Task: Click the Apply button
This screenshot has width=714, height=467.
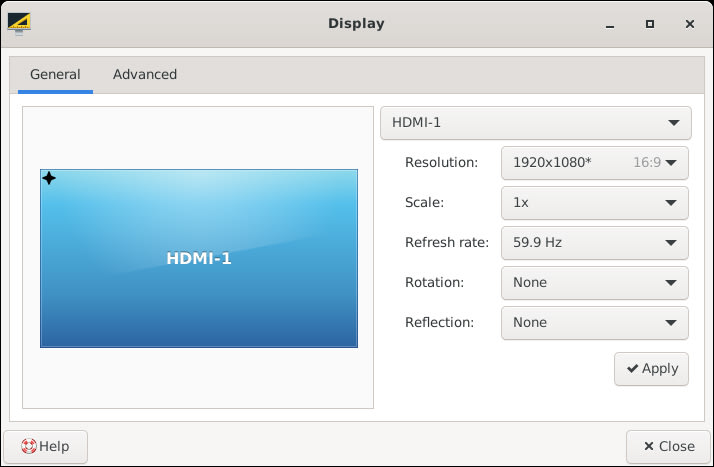Action: coord(651,369)
